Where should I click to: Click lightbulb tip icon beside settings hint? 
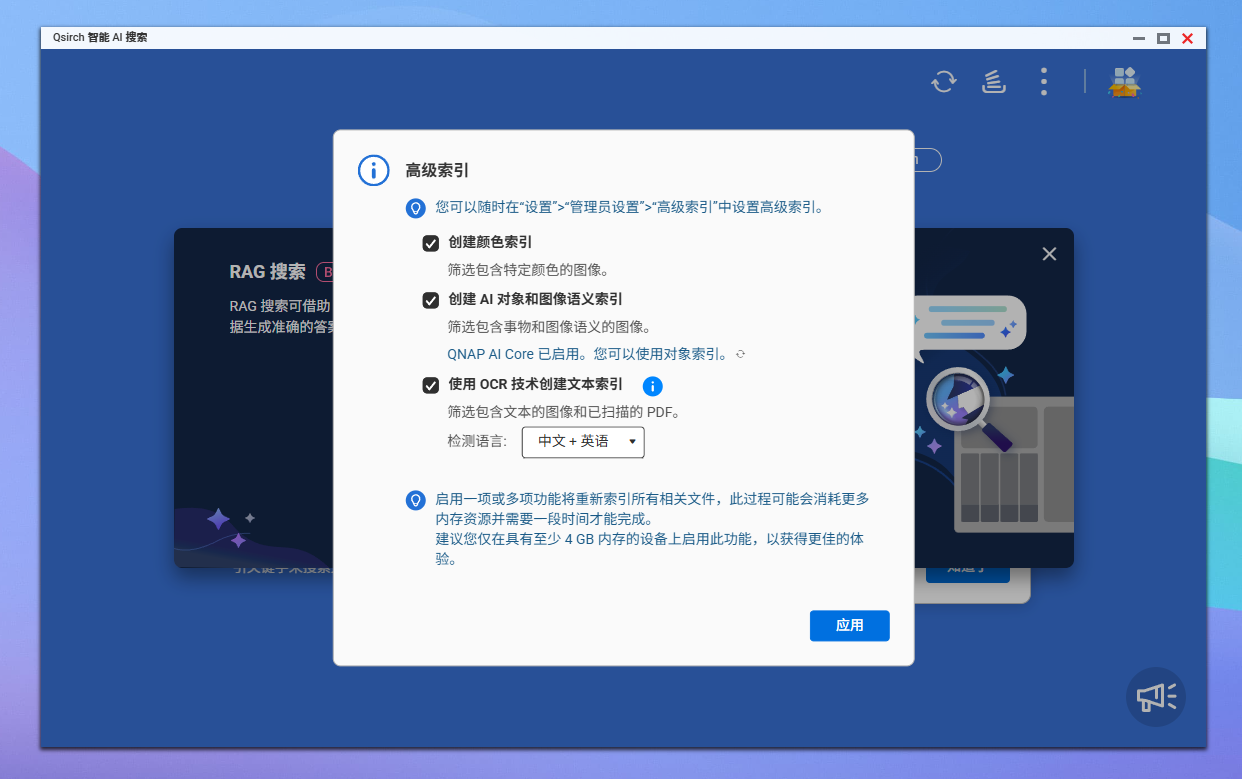[x=415, y=208]
